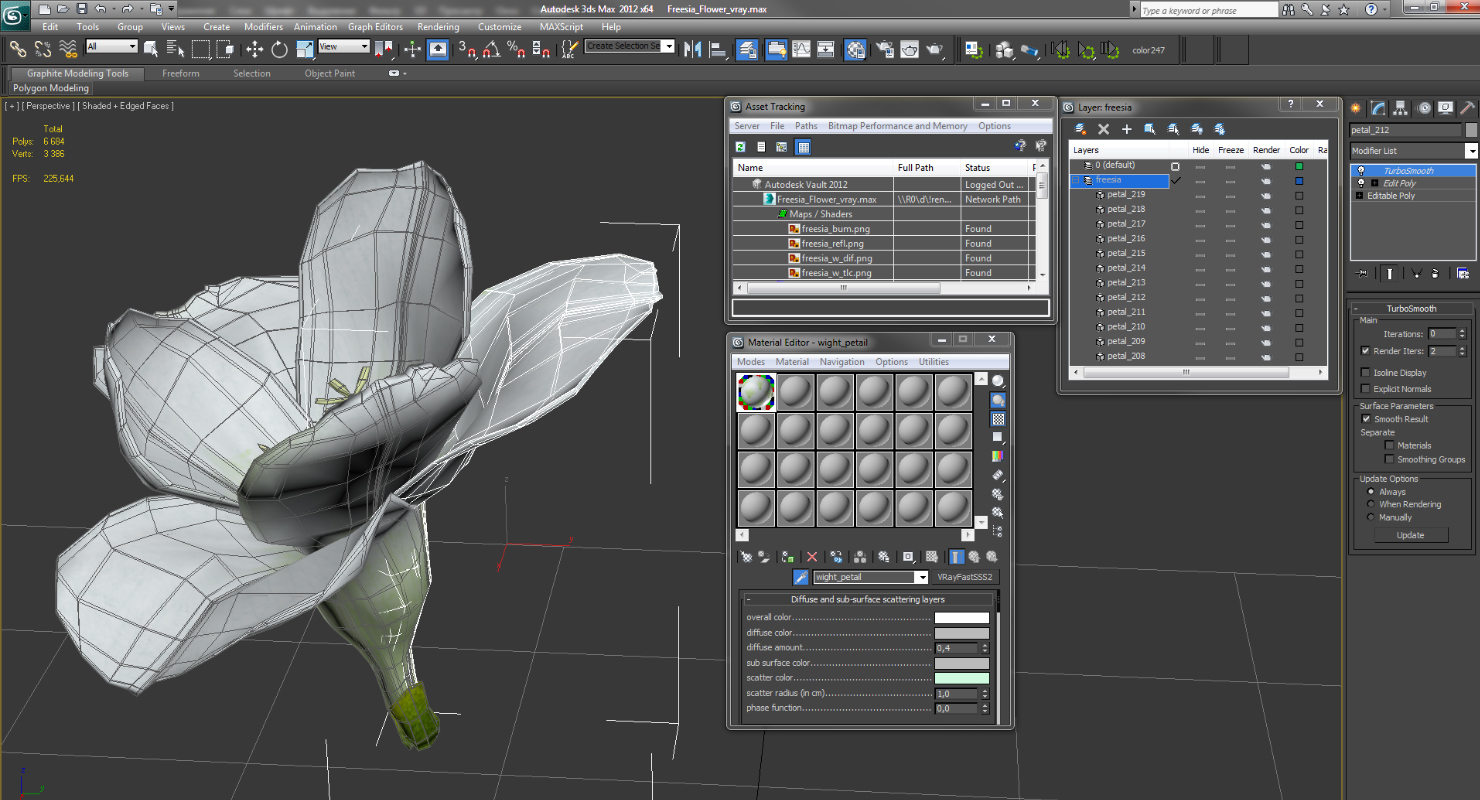The image size is (1480, 800).
Task: Open the Utilities hammer panel tab
Action: [1467, 108]
